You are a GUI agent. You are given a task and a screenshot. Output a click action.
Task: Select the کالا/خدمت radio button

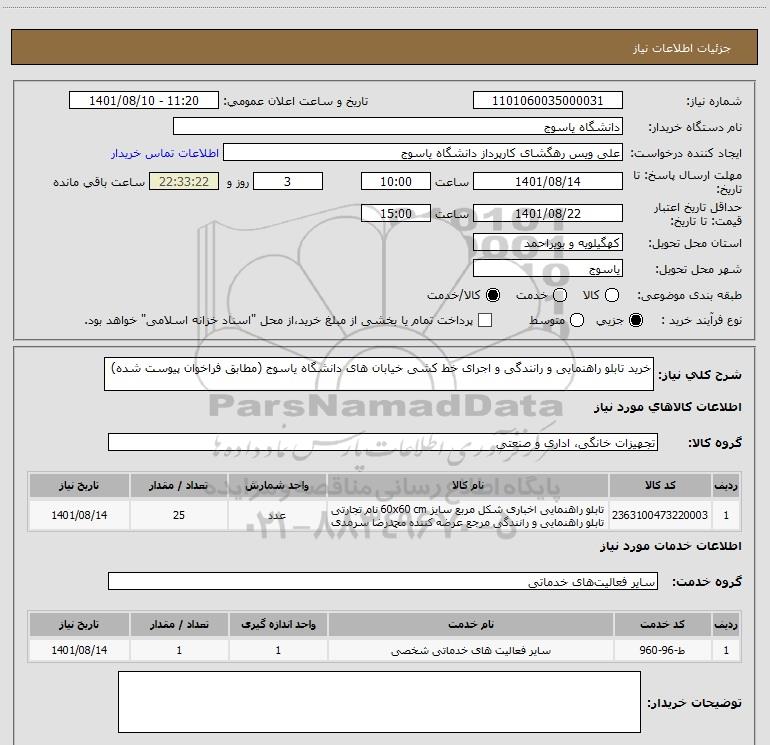[x=493, y=295]
